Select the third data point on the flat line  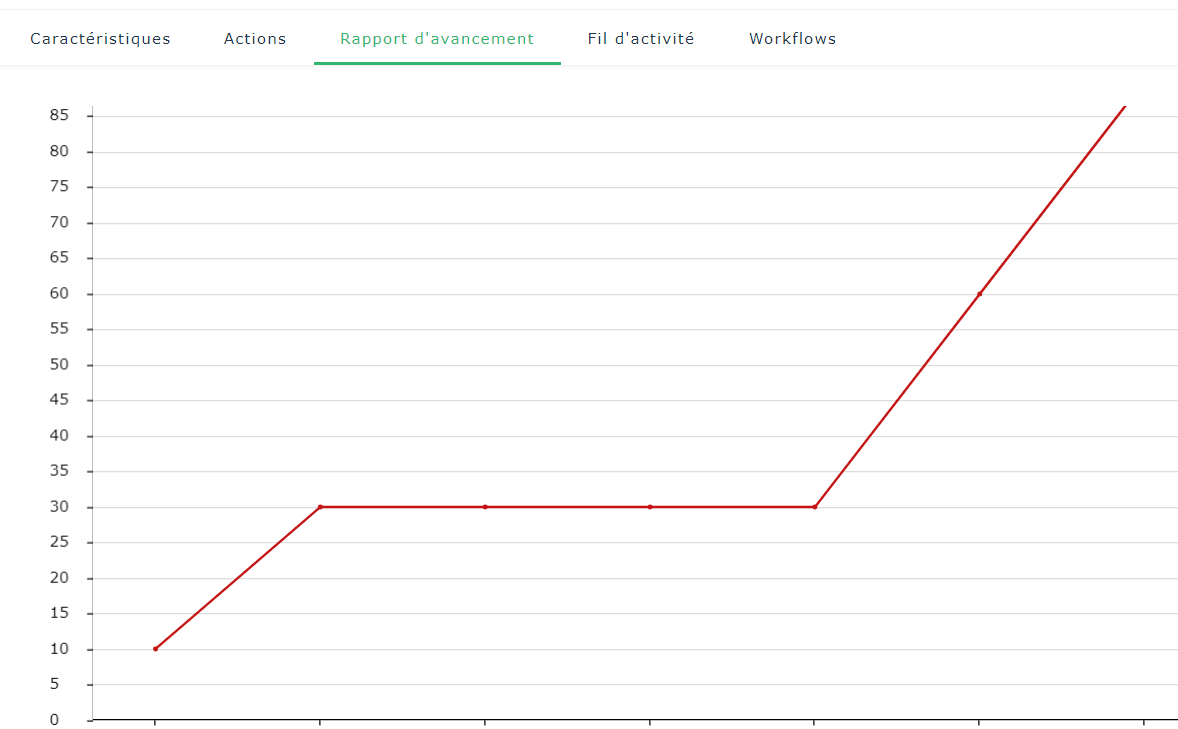click(x=485, y=507)
